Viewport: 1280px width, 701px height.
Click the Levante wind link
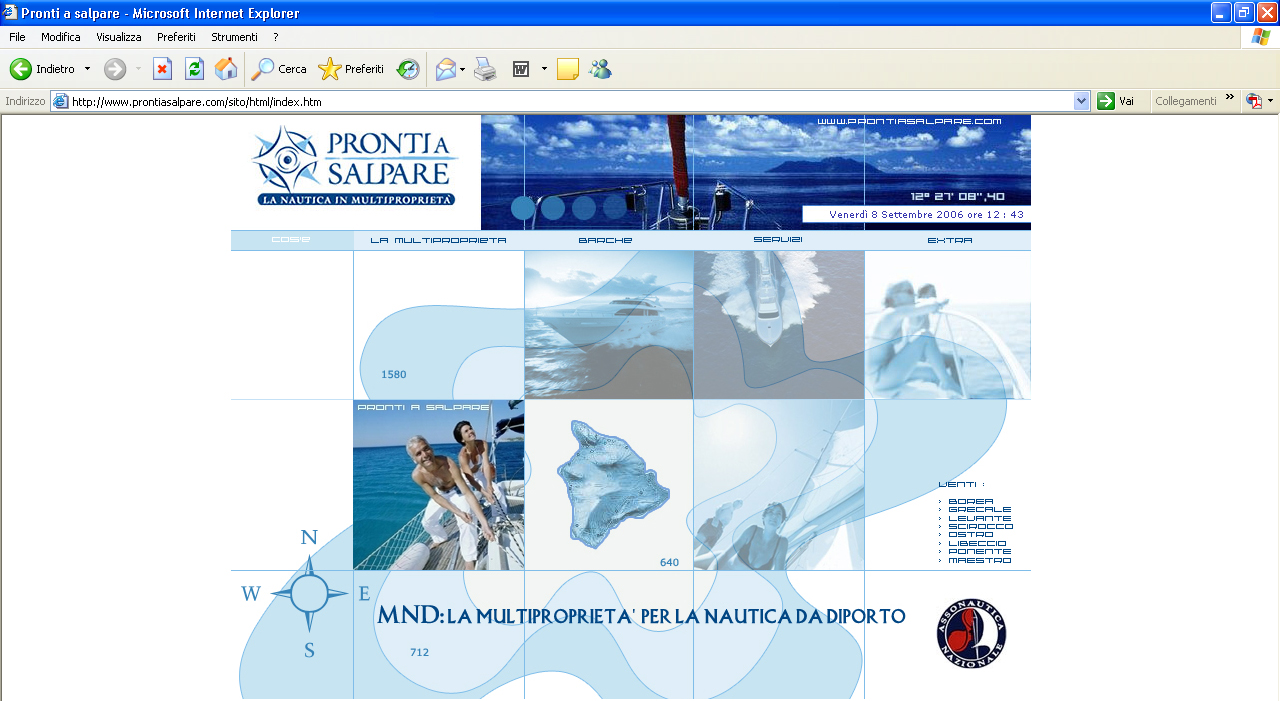point(979,518)
